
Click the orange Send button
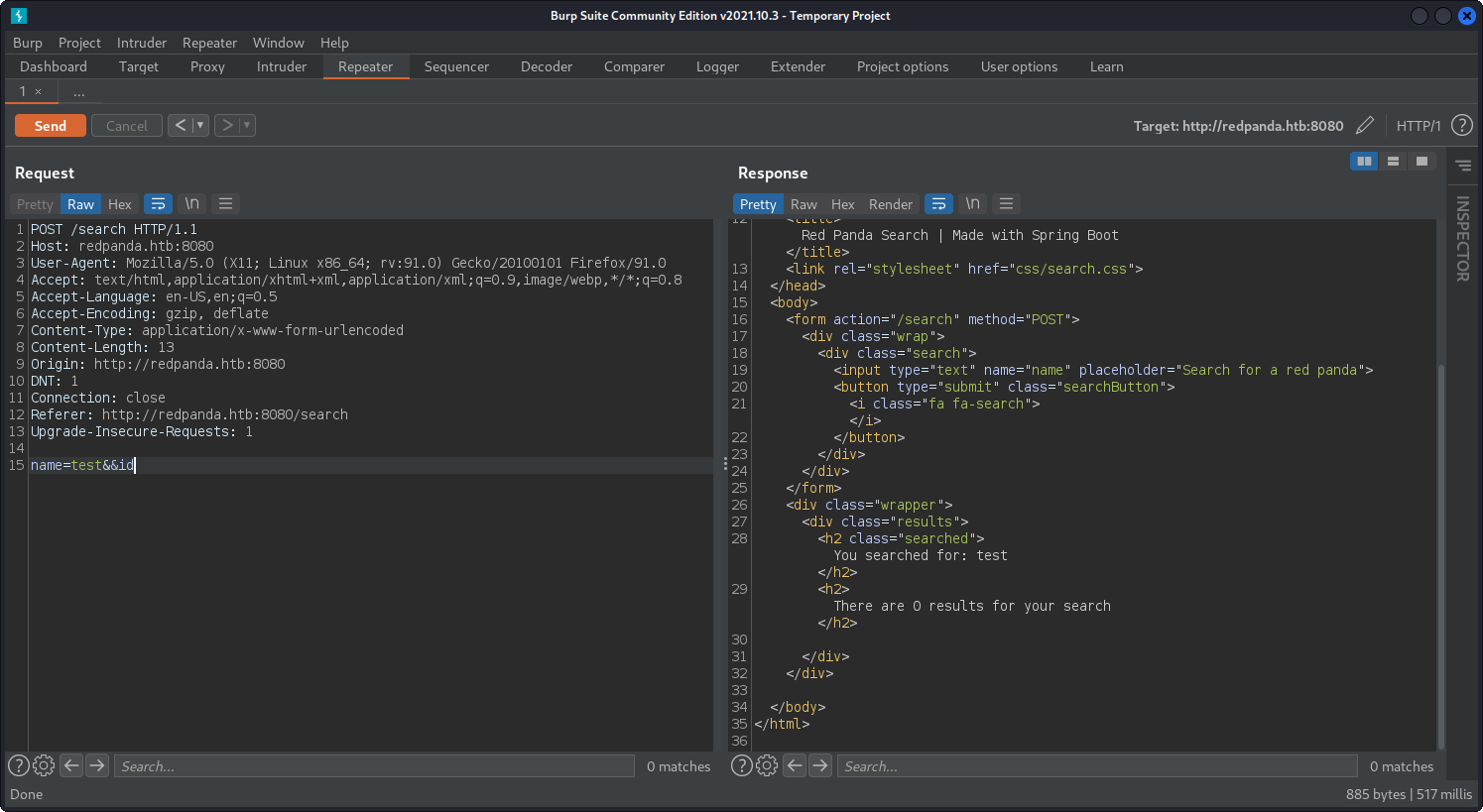(x=51, y=126)
